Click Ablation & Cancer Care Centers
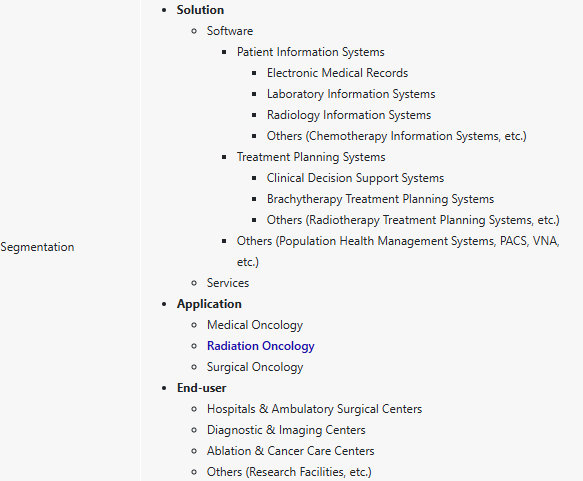This screenshot has width=583, height=481. click(290, 451)
